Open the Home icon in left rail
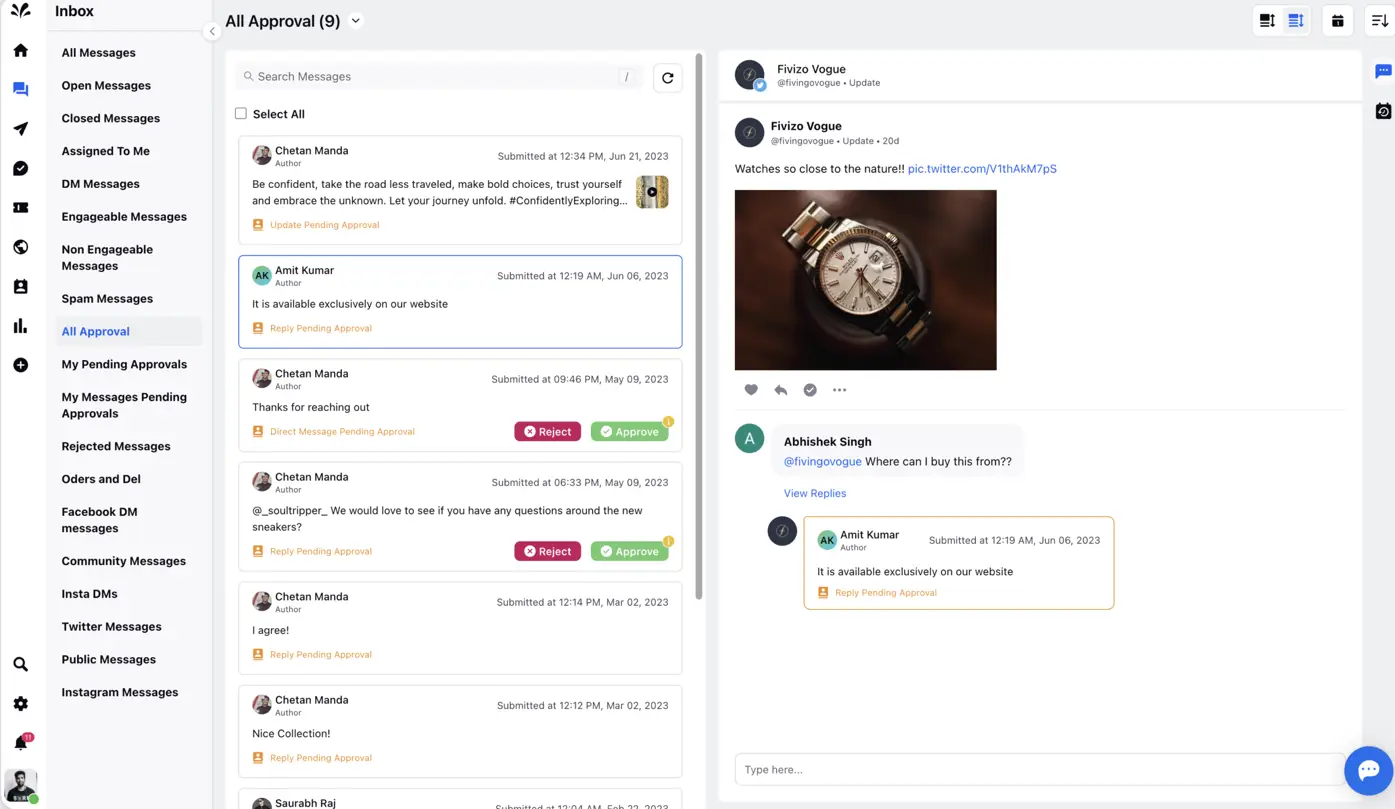This screenshot has width=1395, height=809. (x=20, y=51)
